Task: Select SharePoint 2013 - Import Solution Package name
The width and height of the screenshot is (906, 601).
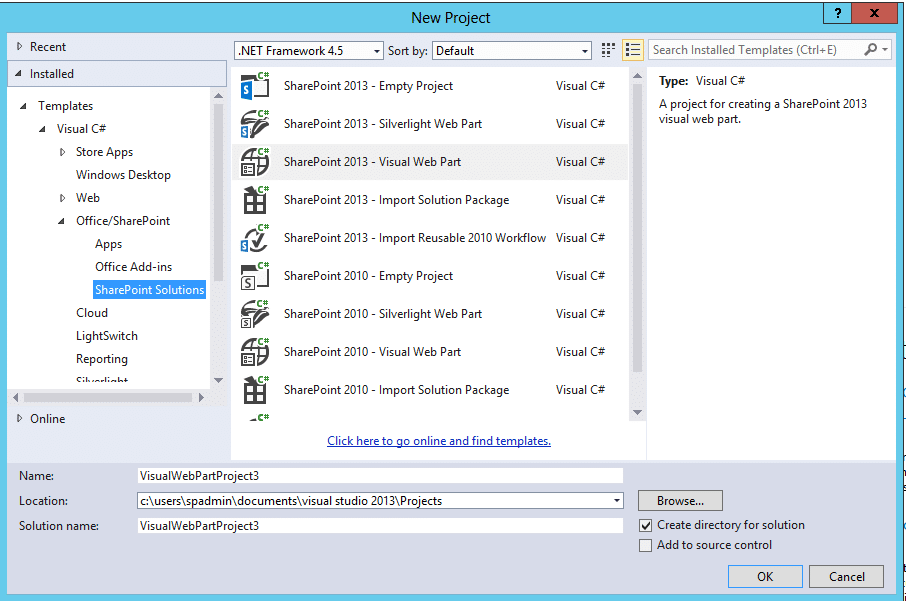Action: [x=396, y=200]
